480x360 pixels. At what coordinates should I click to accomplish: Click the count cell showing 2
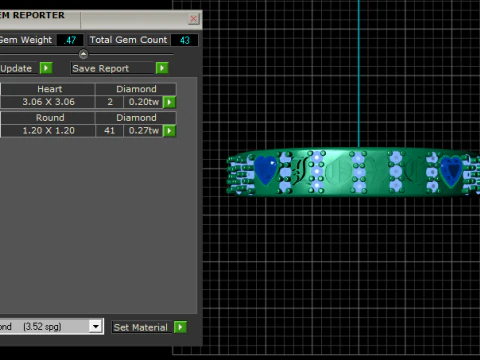109,102
